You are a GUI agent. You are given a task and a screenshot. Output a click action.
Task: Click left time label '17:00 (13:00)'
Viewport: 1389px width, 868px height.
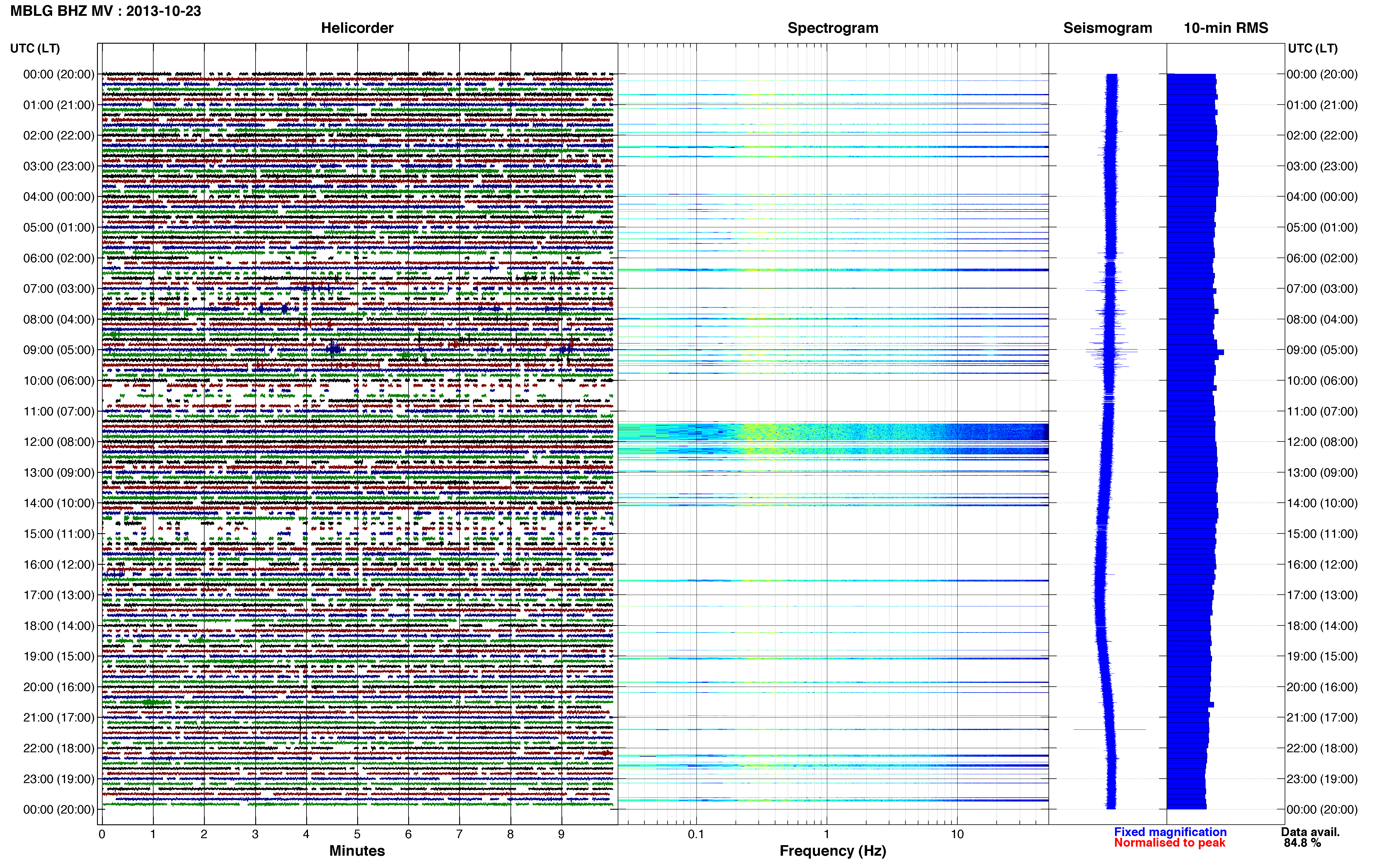[x=59, y=595]
